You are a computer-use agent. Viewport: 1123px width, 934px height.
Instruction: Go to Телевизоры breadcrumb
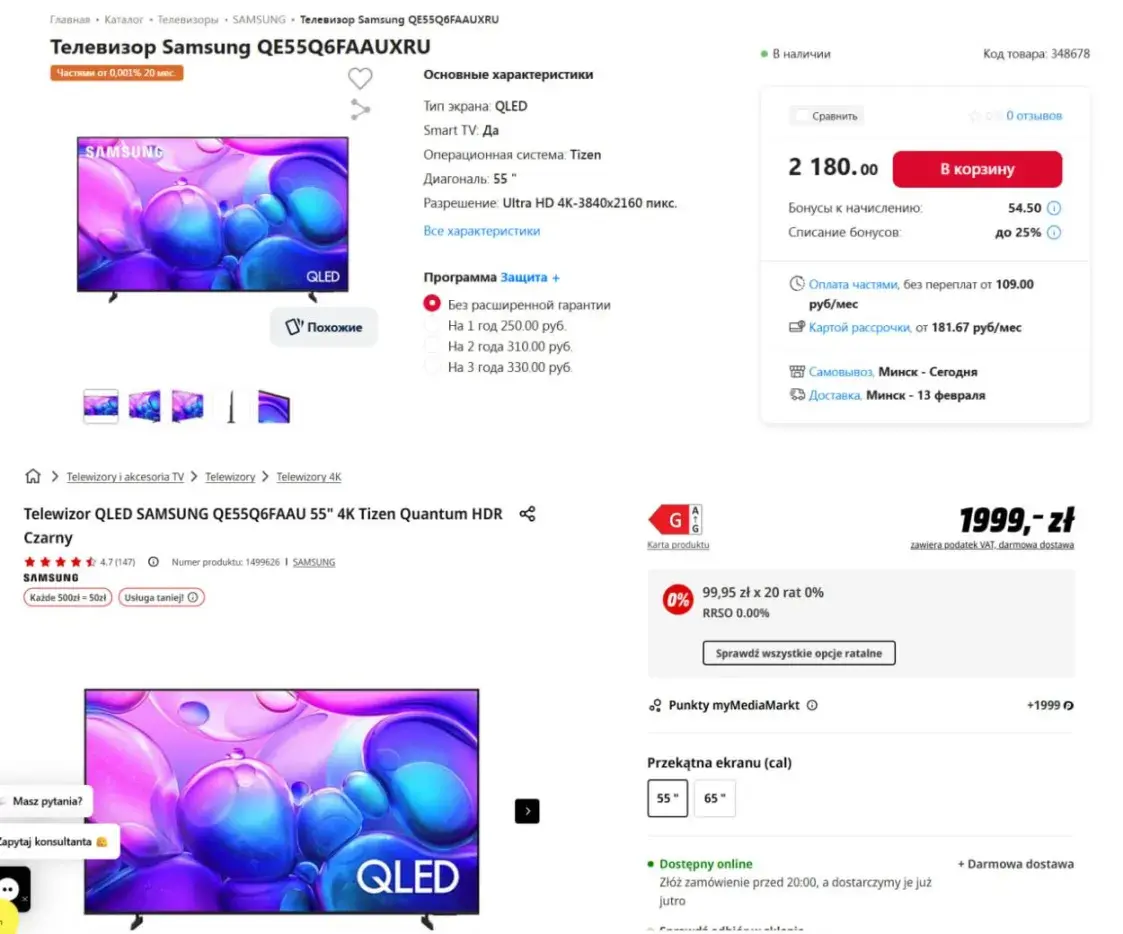(188, 19)
